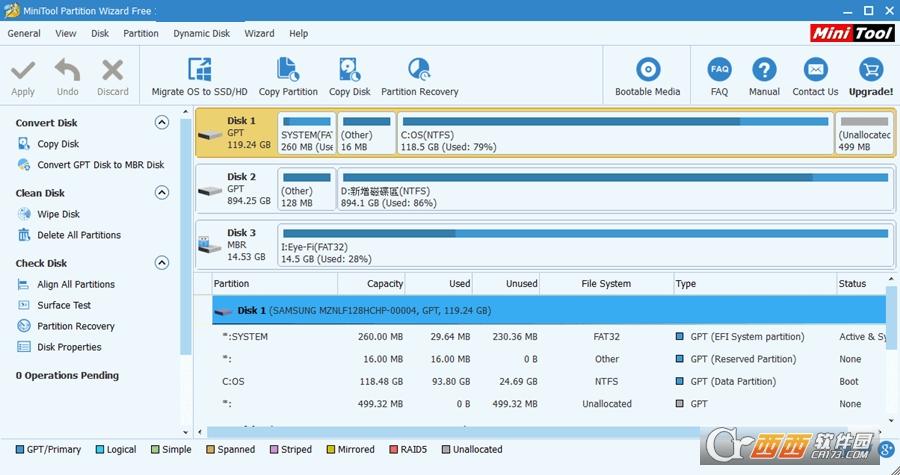
Task: Launch Migrate OS to SSD/HD
Action: click(200, 76)
